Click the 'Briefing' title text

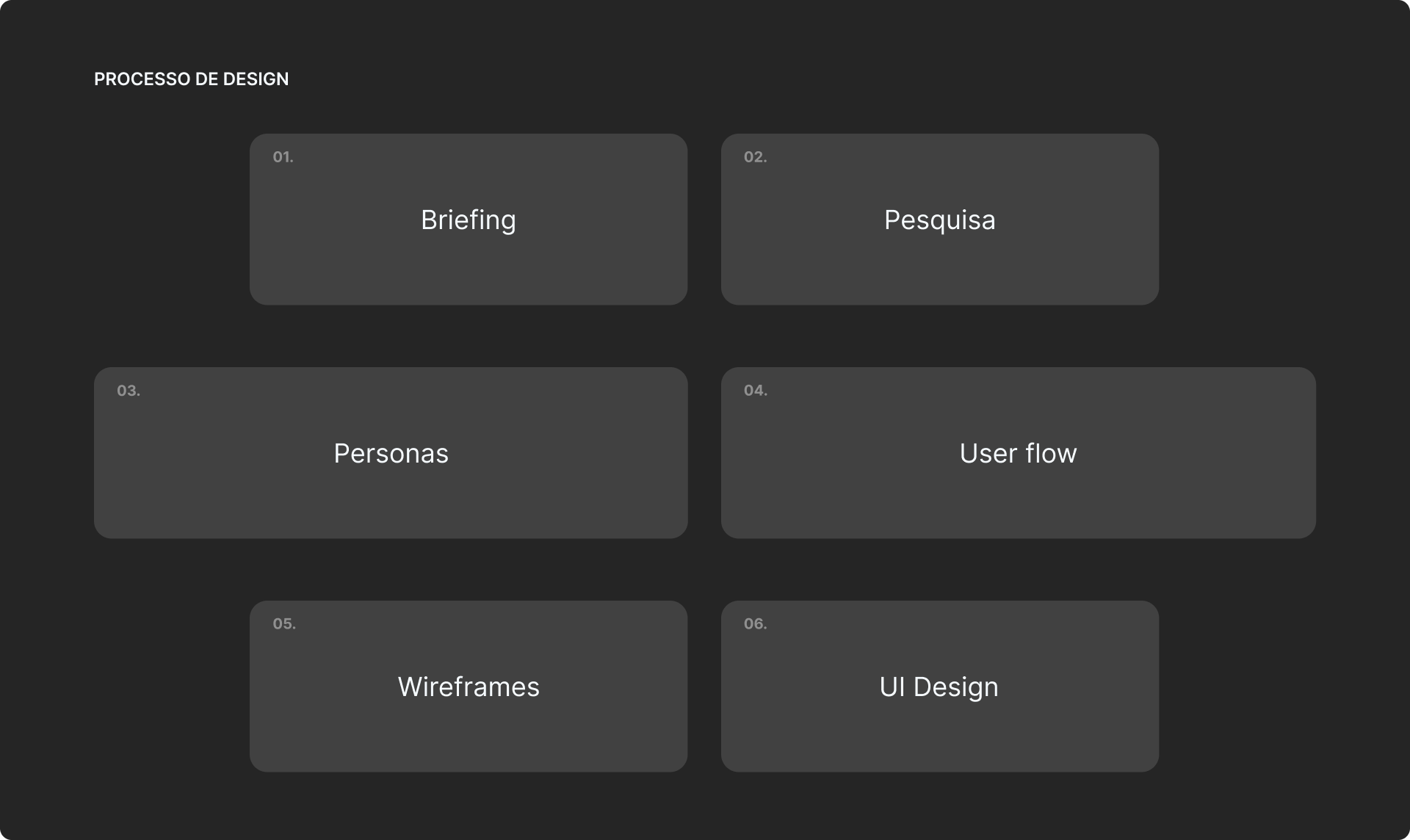pyautogui.click(x=469, y=220)
